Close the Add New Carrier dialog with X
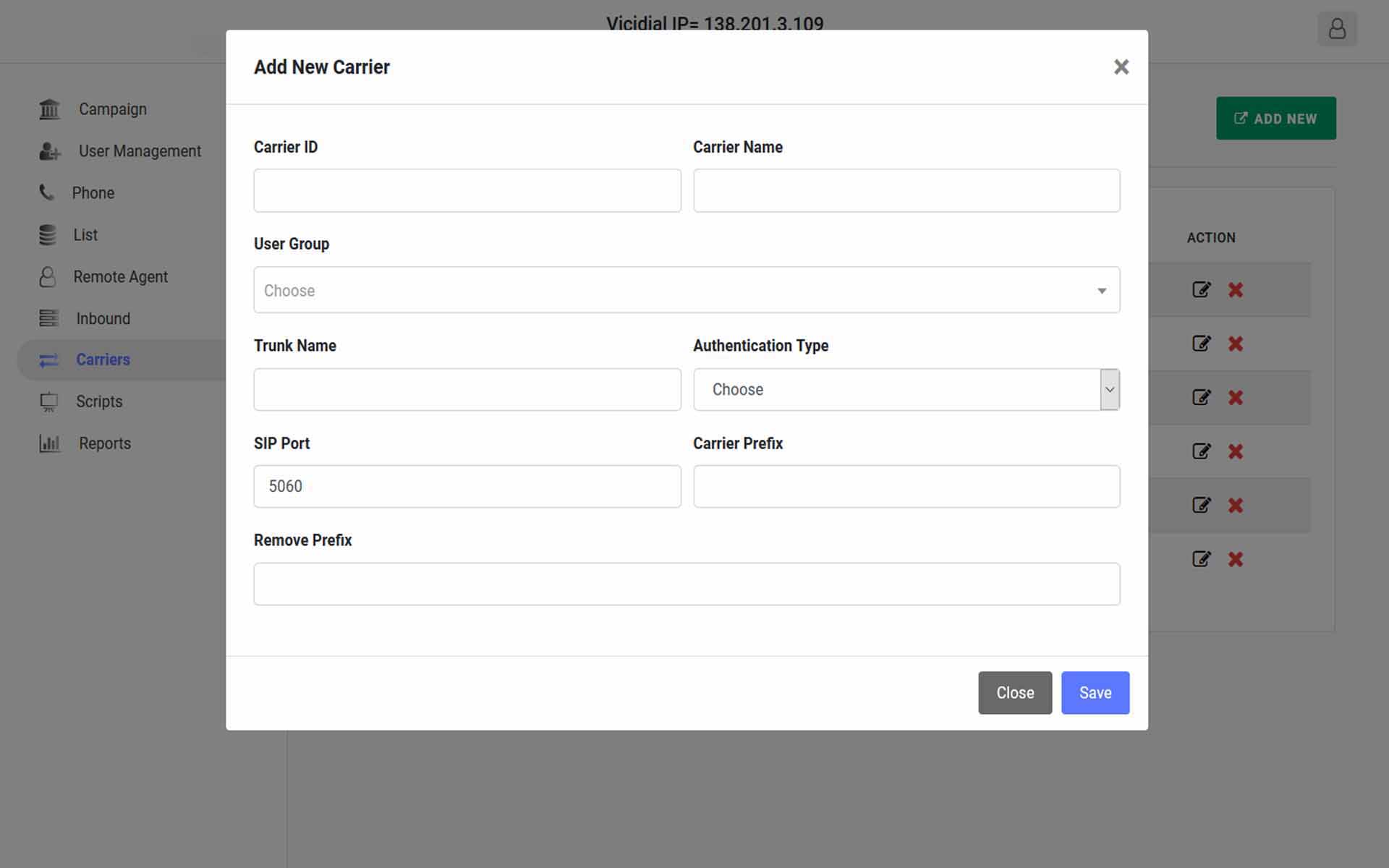 click(1121, 67)
